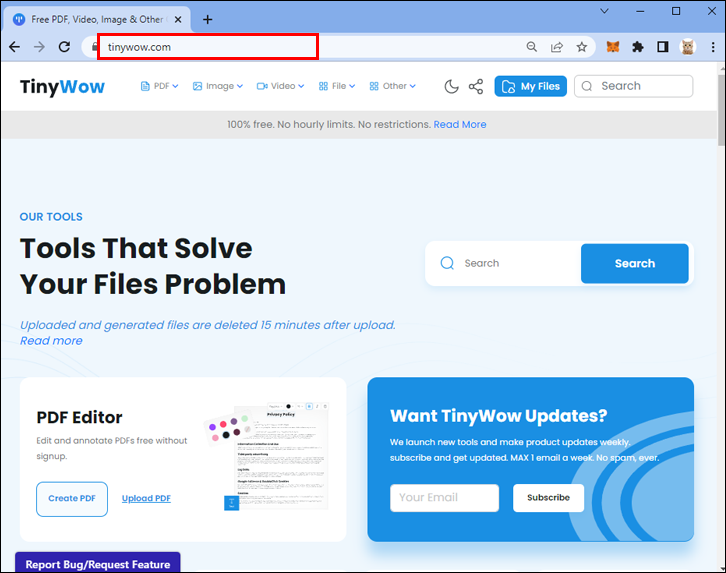Click the hero Search text field
Screen dimensions: 726x573
[503, 263]
